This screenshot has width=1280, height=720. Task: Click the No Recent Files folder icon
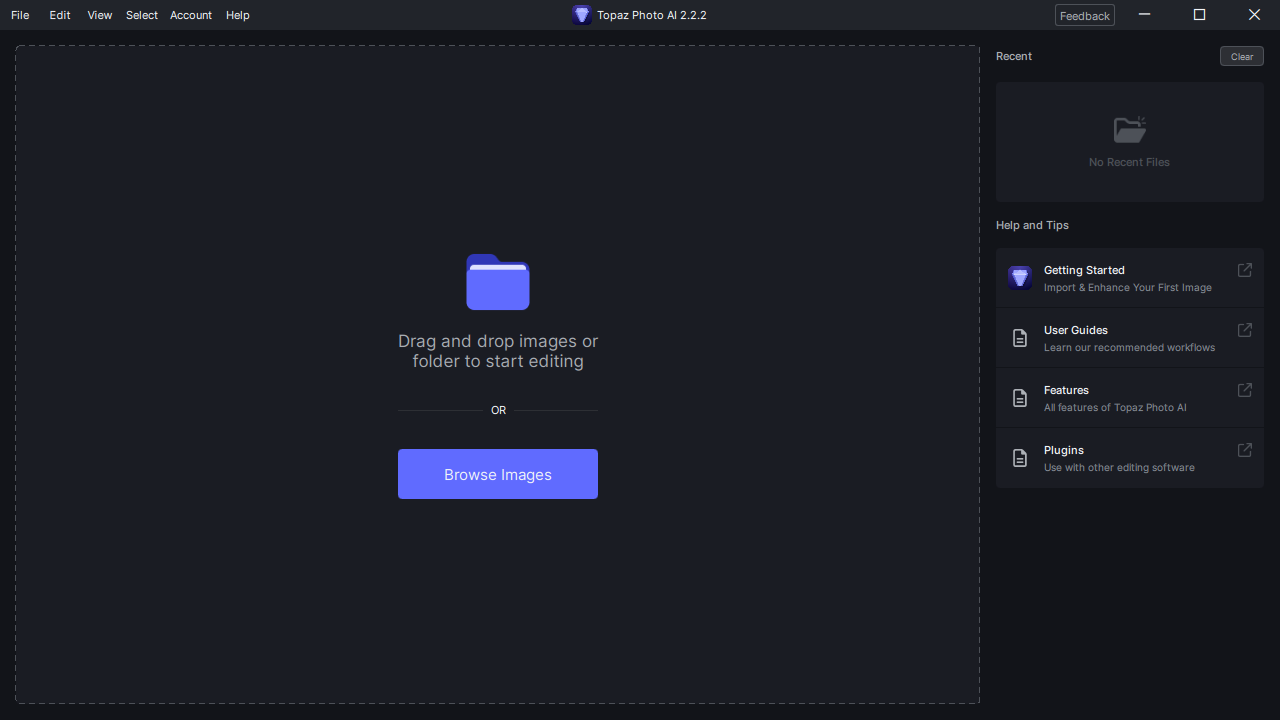click(x=1129, y=130)
